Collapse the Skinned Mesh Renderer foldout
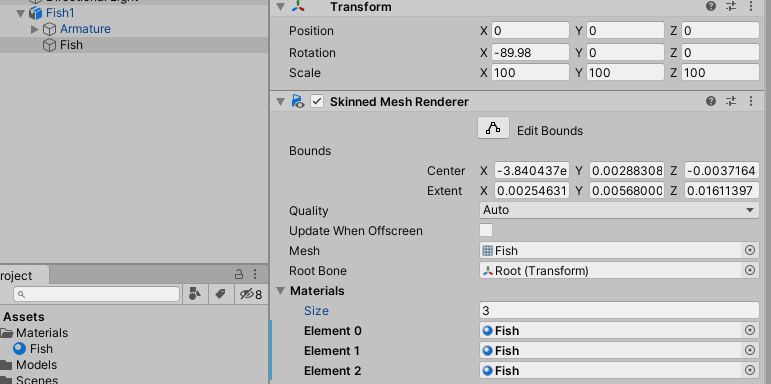771x384 pixels. (x=280, y=101)
